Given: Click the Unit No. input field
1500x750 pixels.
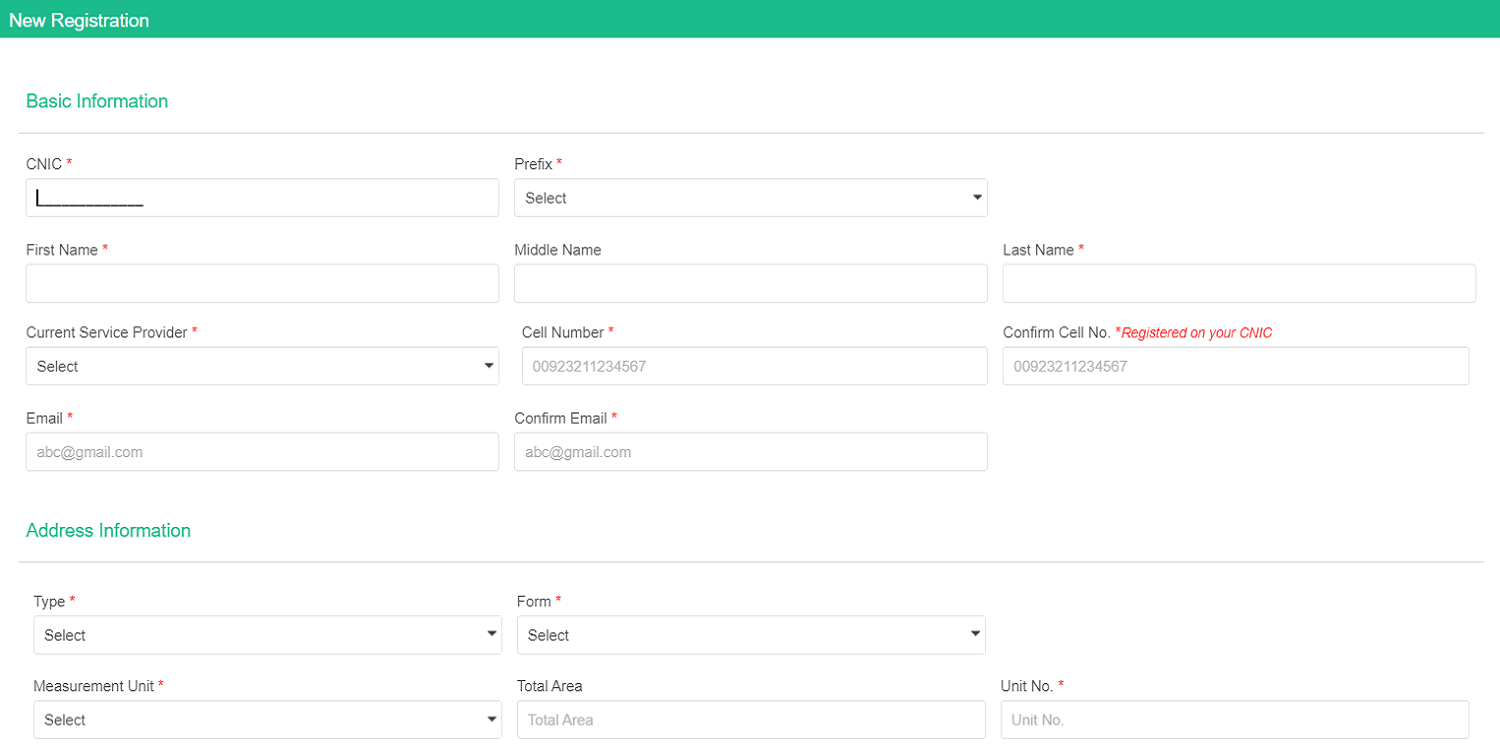Looking at the screenshot, I should [x=1234, y=720].
